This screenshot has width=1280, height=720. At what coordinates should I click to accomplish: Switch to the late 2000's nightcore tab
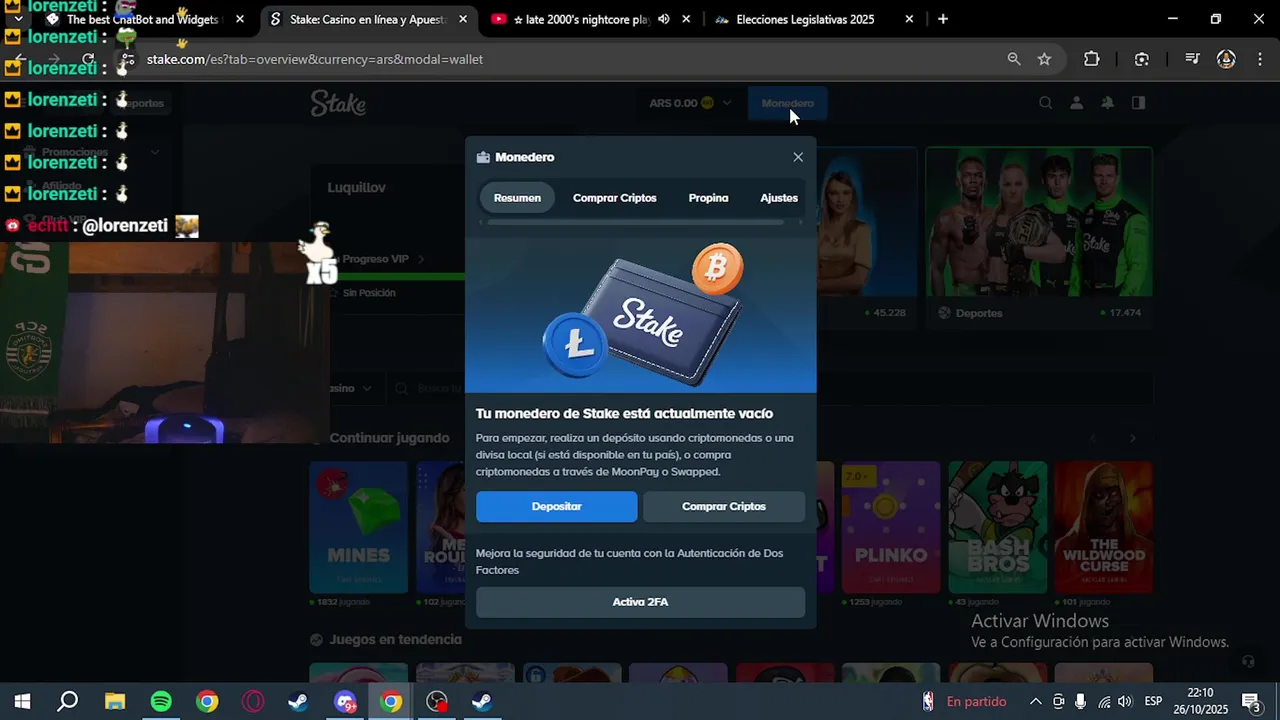580,19
